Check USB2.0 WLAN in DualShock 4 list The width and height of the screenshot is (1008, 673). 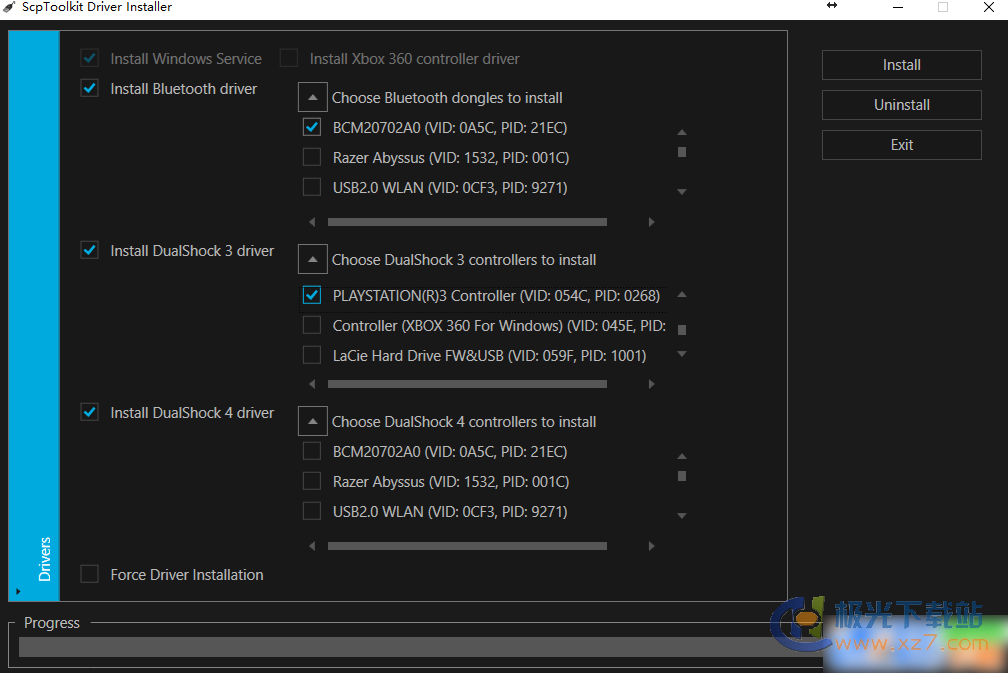click(x=312, y=511)
